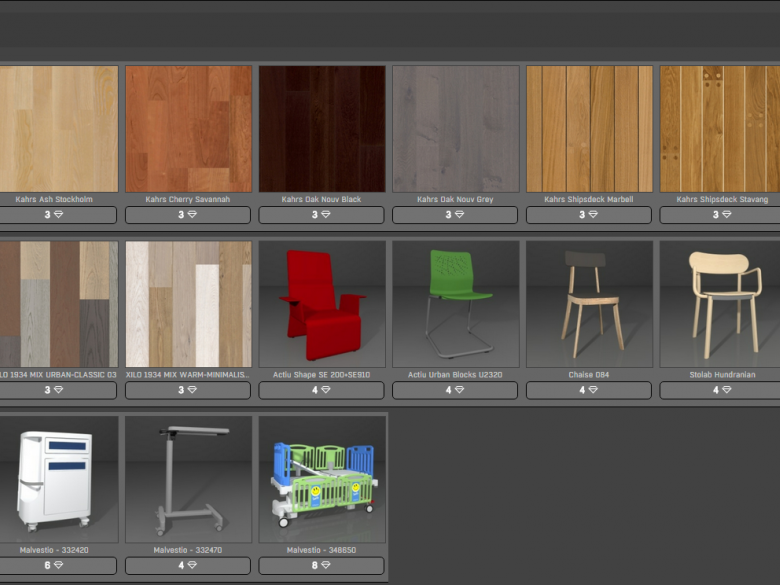Buy Kahrs Ash Stockholm for 3 gems
This screenshot has width=780, height=585.
click(x=58, y=215)
